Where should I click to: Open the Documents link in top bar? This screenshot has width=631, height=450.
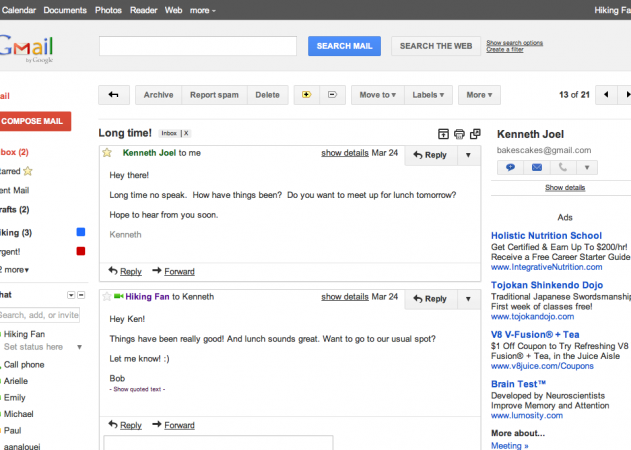point(65,10)
